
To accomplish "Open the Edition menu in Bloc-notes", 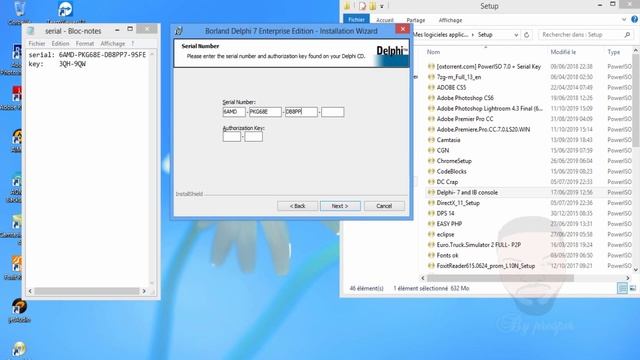I will pos(60,43).
